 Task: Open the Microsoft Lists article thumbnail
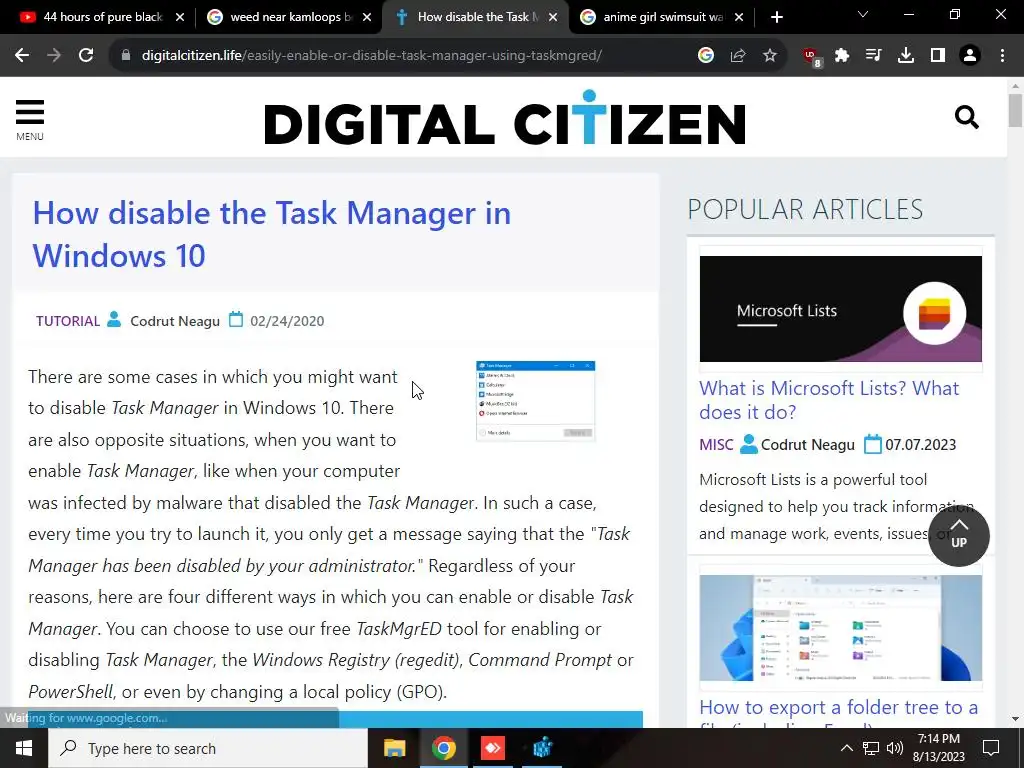840,309
